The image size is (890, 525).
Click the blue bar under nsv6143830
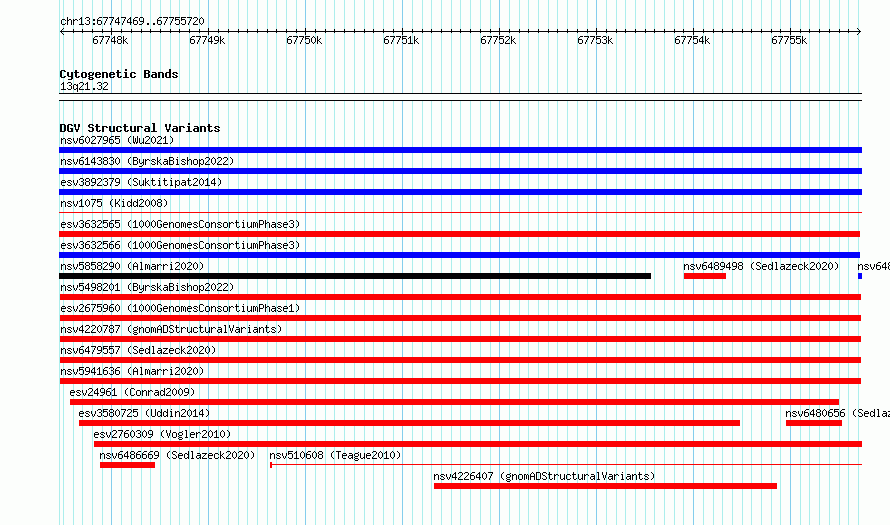460,171
